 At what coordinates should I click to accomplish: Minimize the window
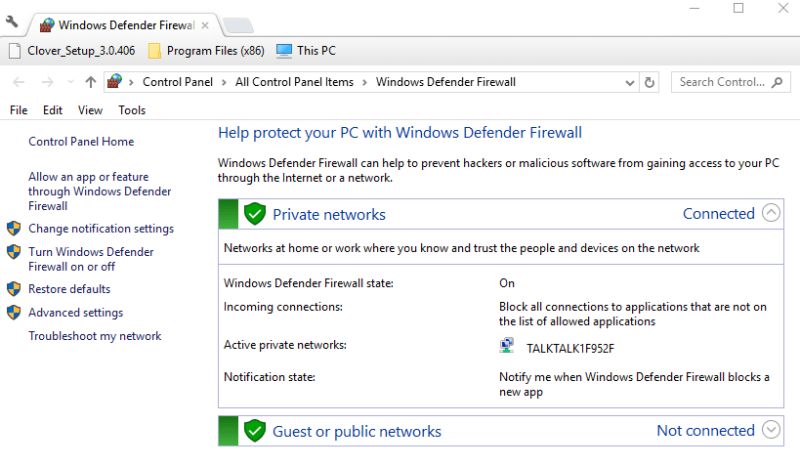tap(694, 8)
